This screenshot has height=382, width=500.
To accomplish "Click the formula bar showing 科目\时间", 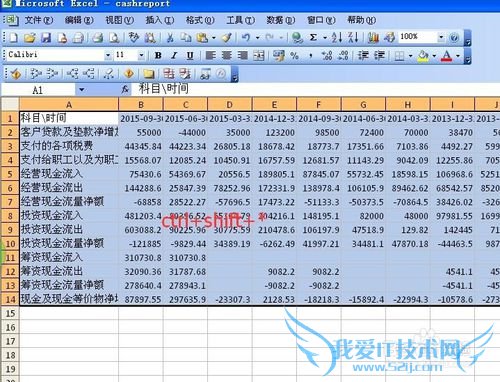I will click(x=315, y=89).
